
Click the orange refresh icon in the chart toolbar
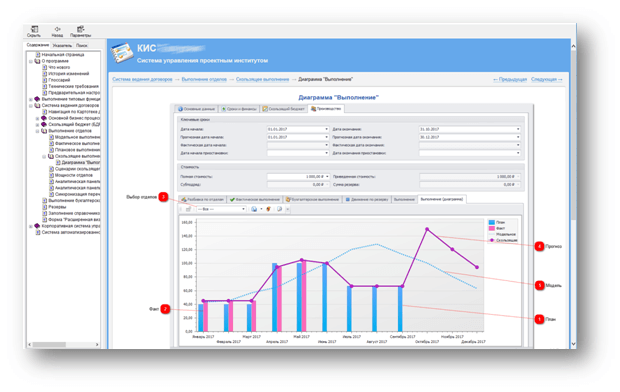click(x=268, y=209)
